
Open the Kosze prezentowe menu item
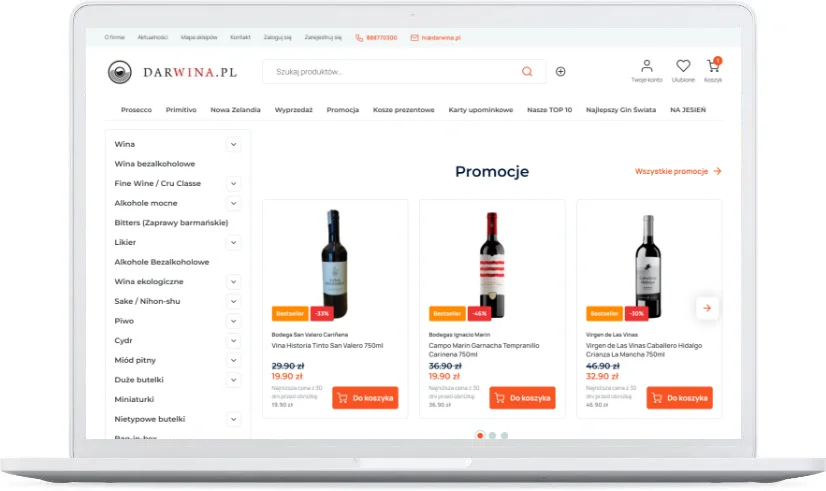pos(404,110)
